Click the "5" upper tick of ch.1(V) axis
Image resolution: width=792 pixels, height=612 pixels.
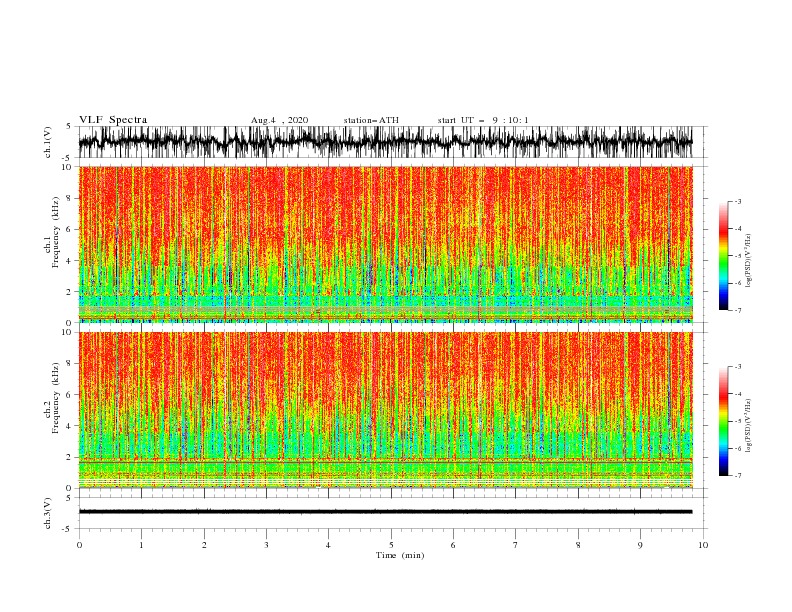69,126
